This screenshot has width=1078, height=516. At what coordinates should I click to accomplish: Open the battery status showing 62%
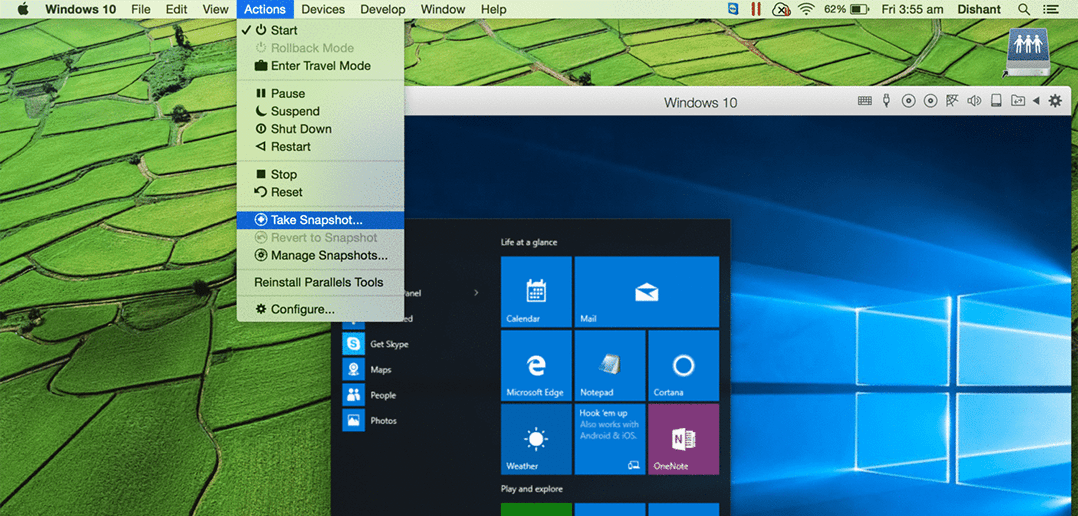tap(846, 9)
